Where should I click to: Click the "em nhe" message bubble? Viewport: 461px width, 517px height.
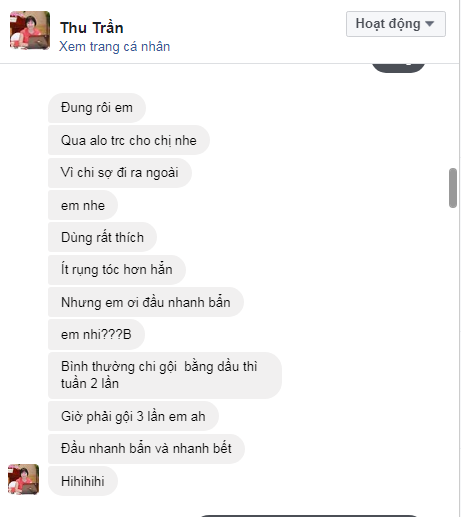pos(83,205)
